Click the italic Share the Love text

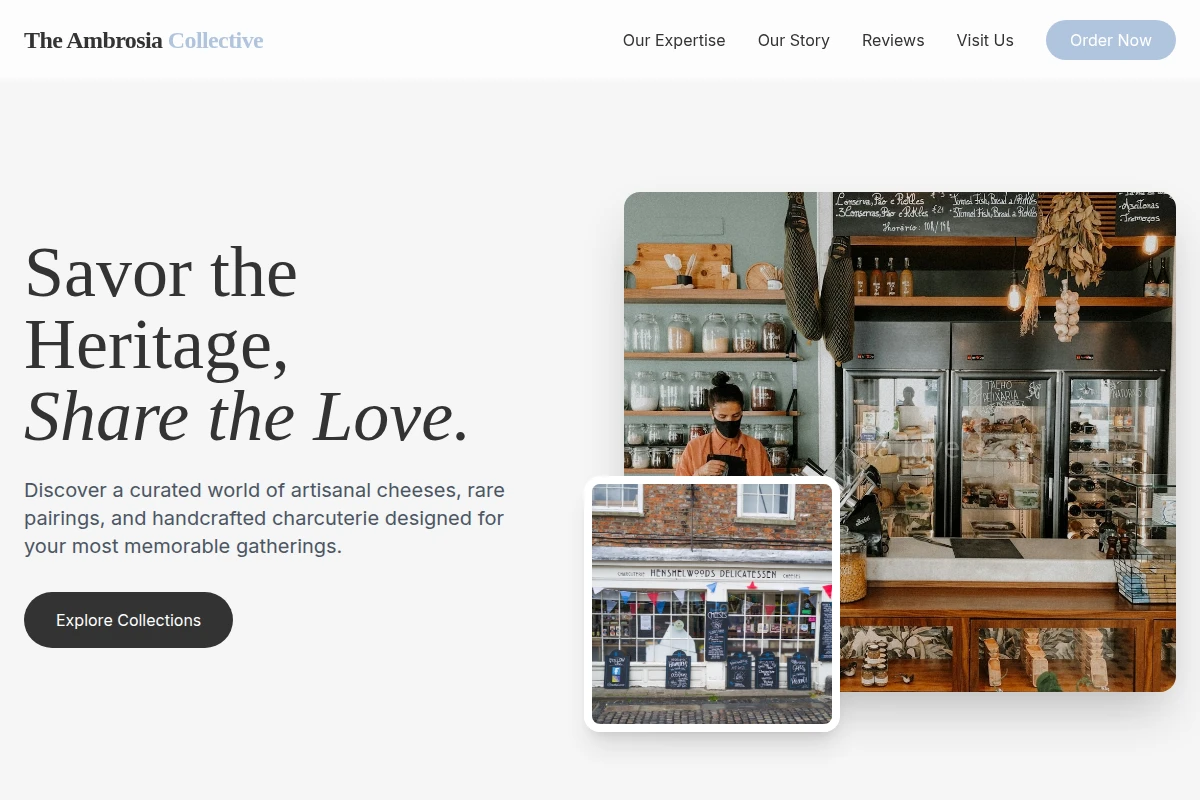(x=247, y=417)
